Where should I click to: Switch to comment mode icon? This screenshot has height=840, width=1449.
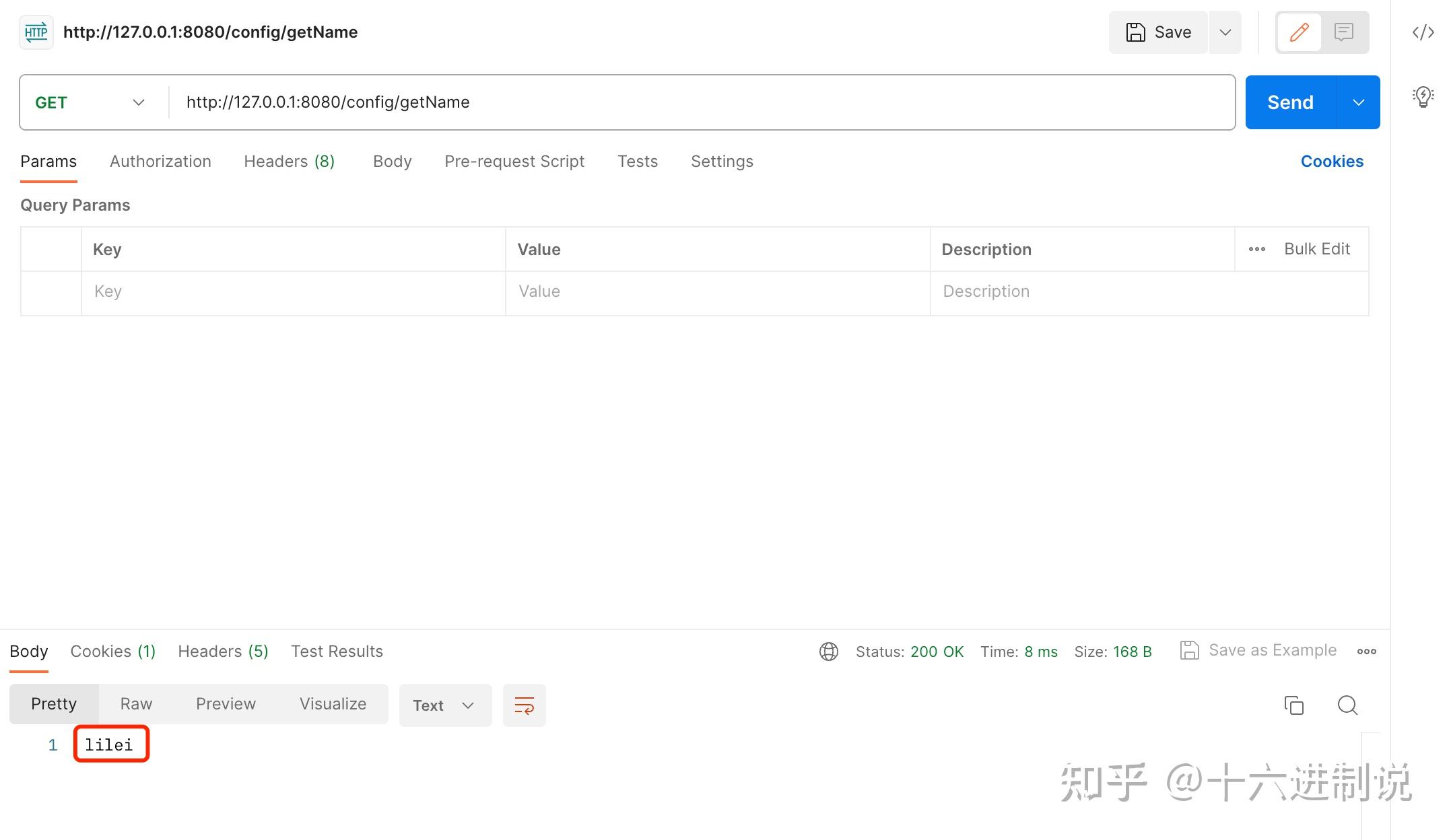1344,32
